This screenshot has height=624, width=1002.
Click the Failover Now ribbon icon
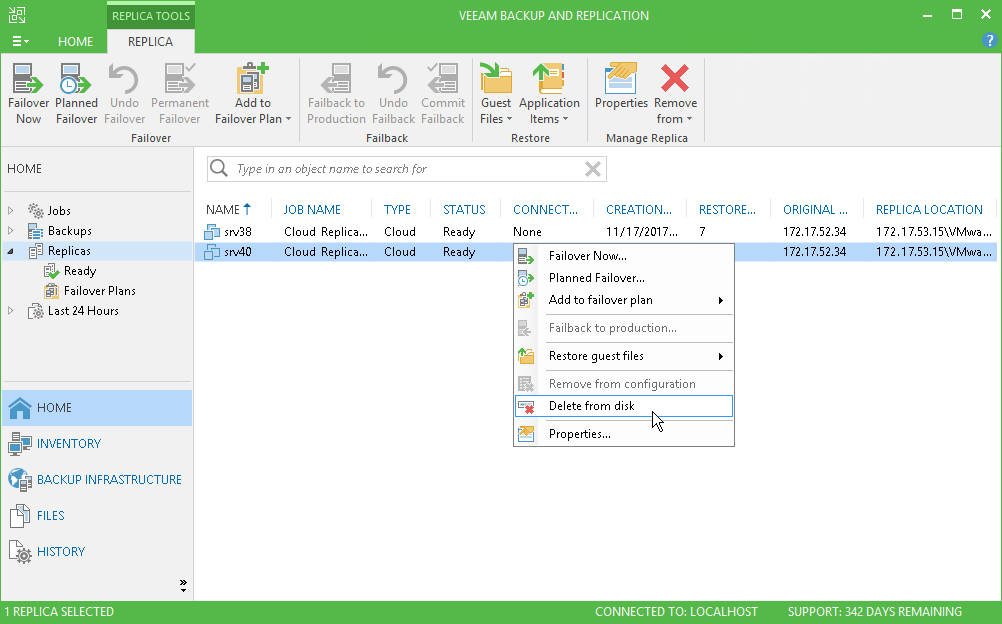tap(28, 95)
